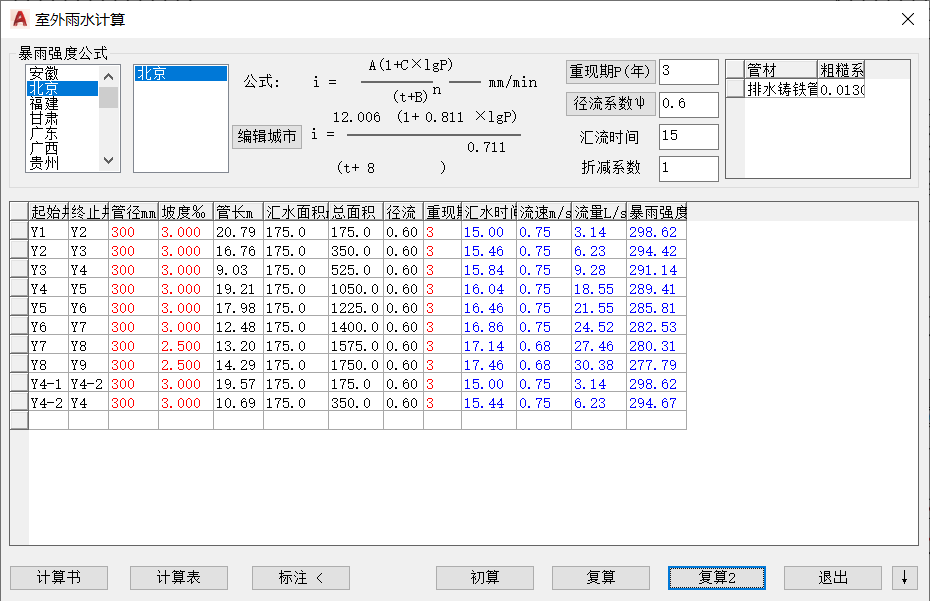The height and width of the screenshot is (601, 930).
Task: Click the 管径mm column header
Action: point(133,212)
